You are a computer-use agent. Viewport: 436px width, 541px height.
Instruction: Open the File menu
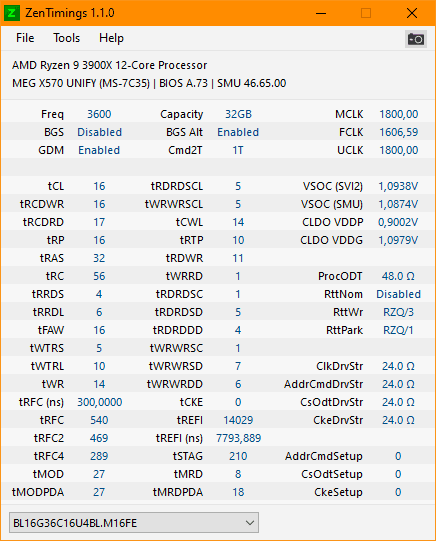[x=25, y=38]
